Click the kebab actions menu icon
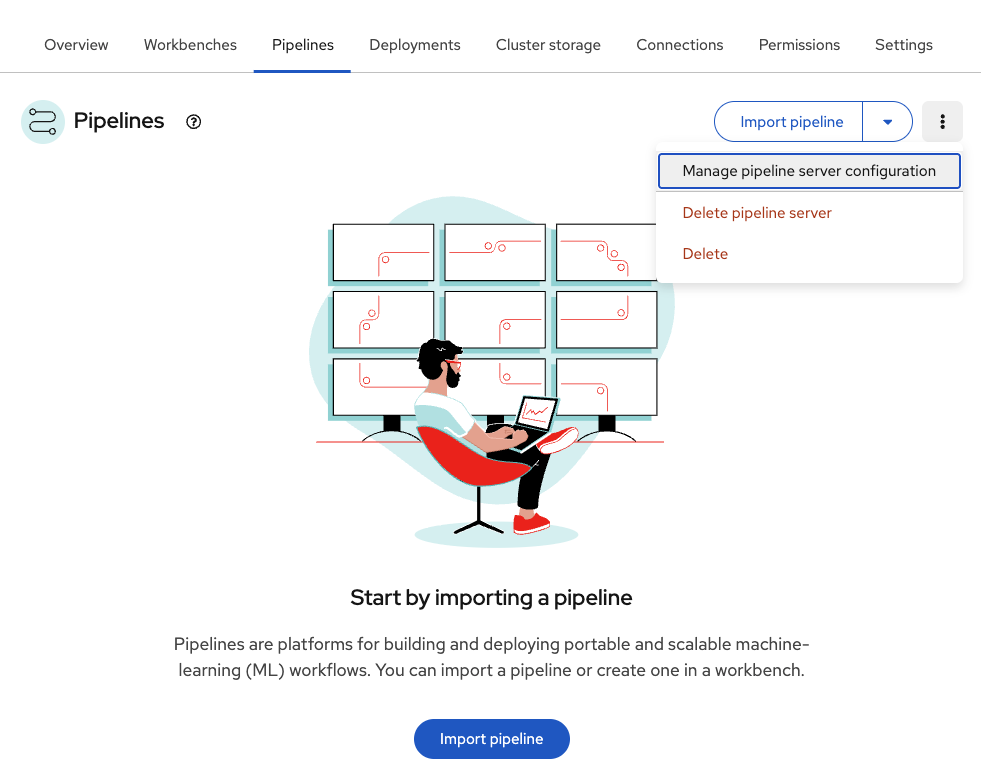 (x=942, y=122)
